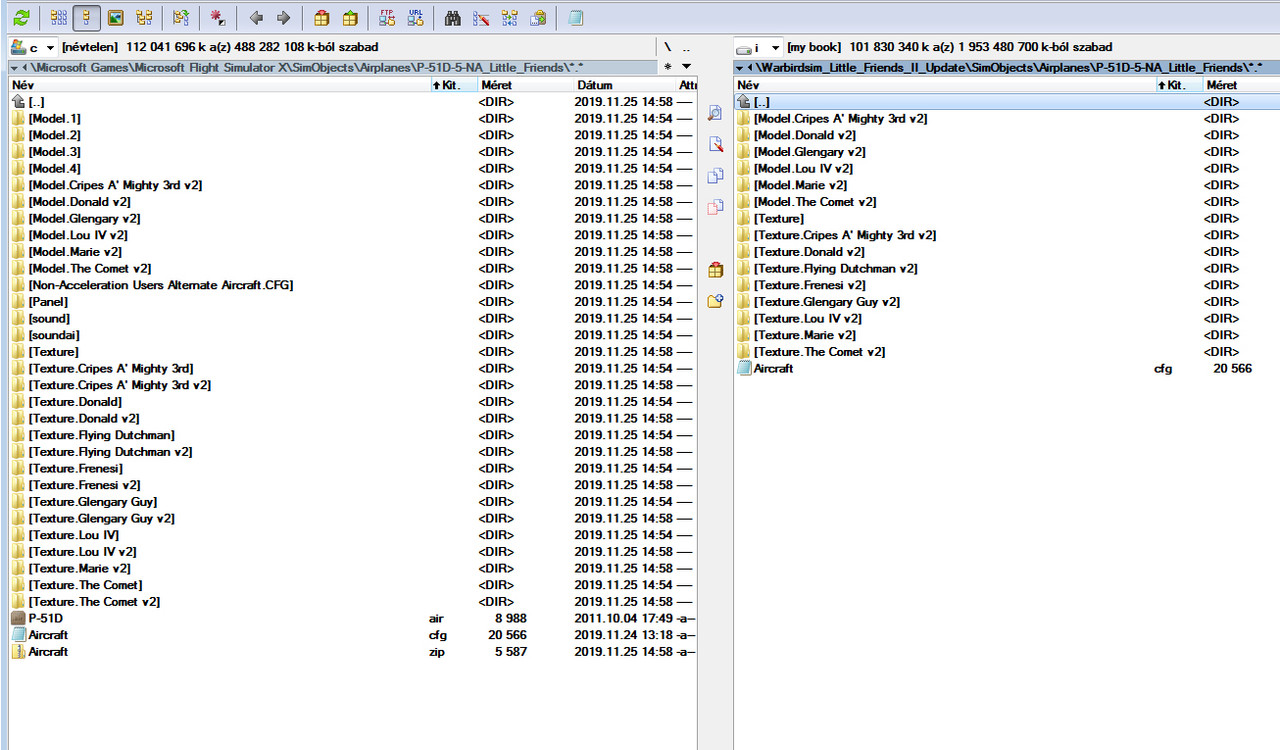Image resolution: width=1280 pixels, height=750 pixels.
Task: Click Move files icon in middle button bar
Action: tap(715, 207)
